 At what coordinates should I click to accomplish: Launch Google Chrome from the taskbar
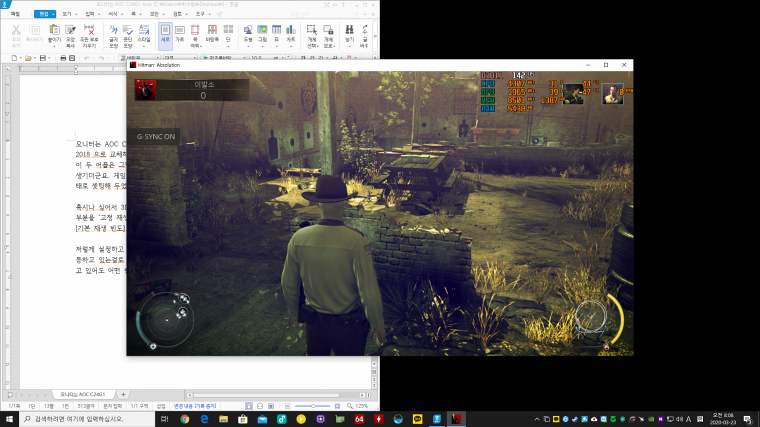tap(185, 419)
